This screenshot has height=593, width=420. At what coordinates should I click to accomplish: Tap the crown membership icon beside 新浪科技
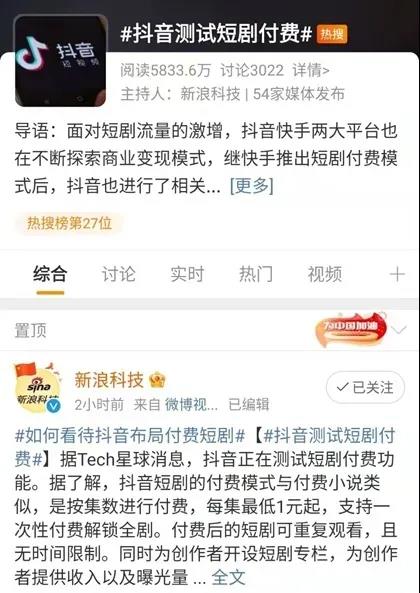[157, 380]
